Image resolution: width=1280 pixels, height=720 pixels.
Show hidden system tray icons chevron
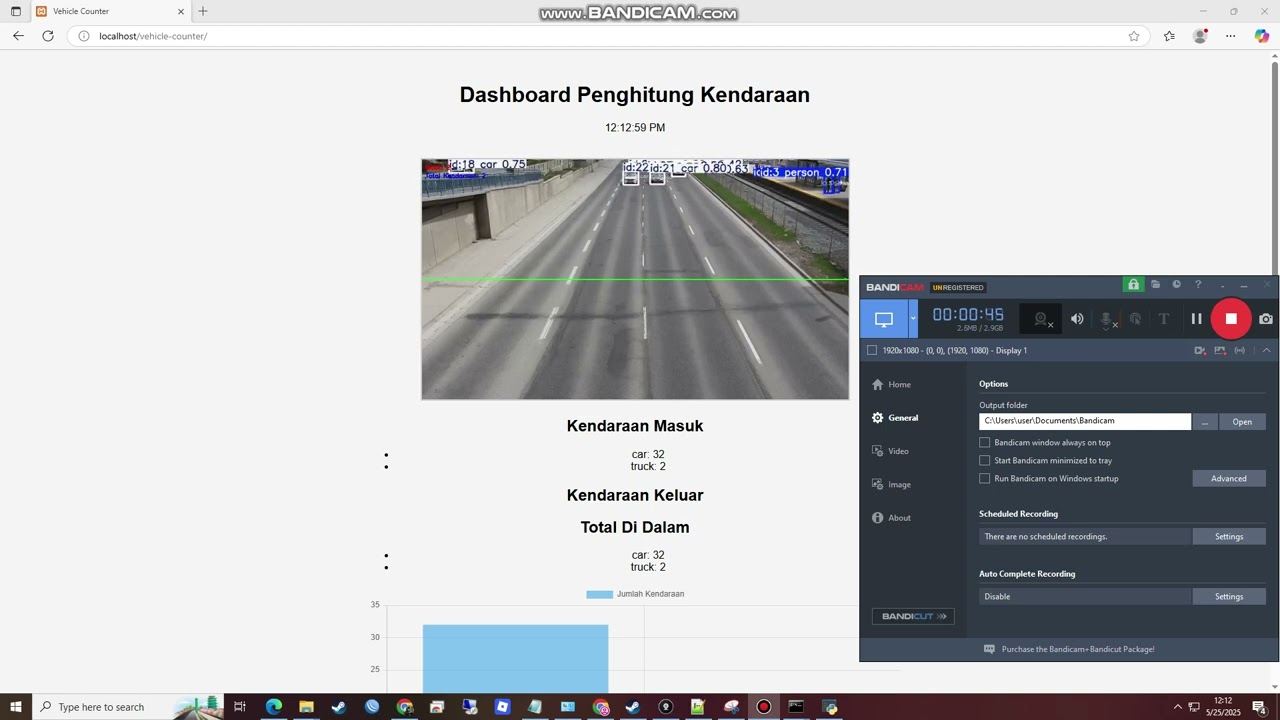tap(1177, 707)
